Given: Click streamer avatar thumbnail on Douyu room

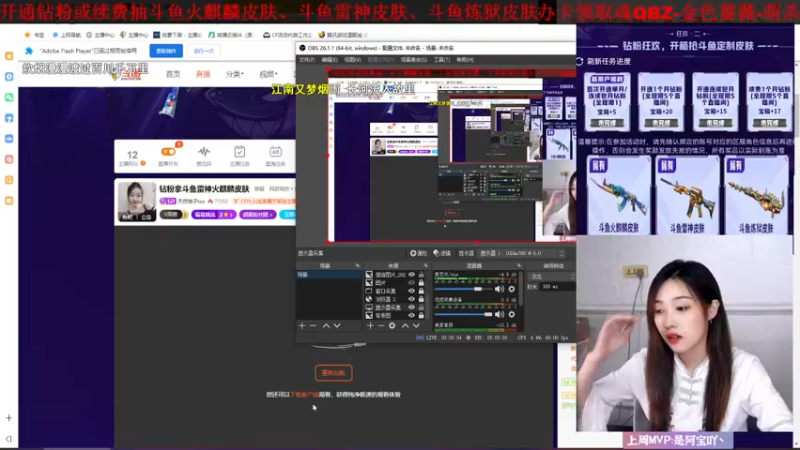Looking at the screenshot, I should pos(136,202).
